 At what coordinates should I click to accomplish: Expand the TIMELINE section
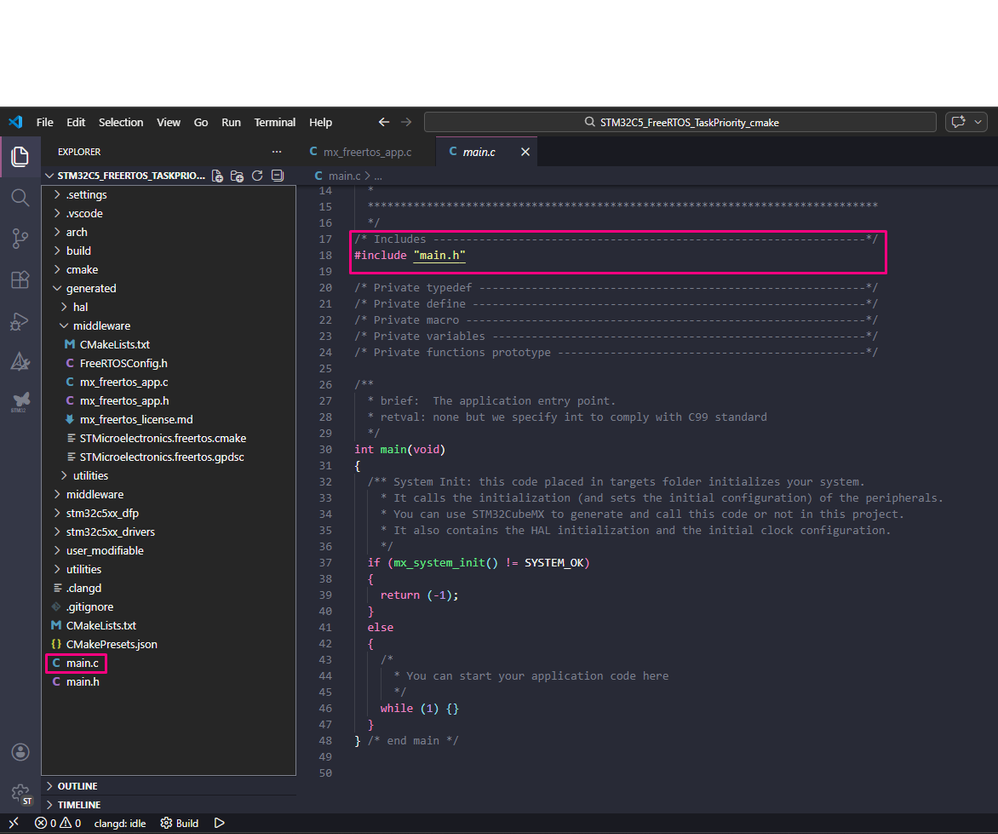(x=169, y=805)
